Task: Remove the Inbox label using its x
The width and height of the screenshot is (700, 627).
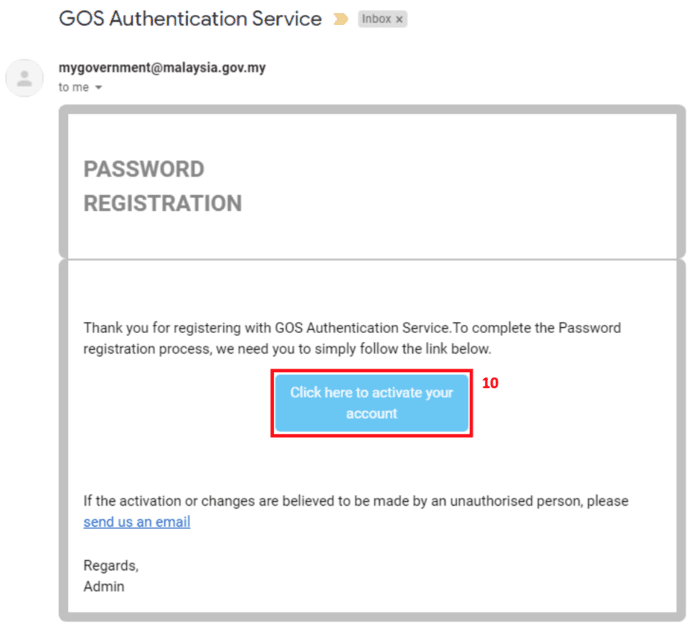Action: tap(399, 19)
